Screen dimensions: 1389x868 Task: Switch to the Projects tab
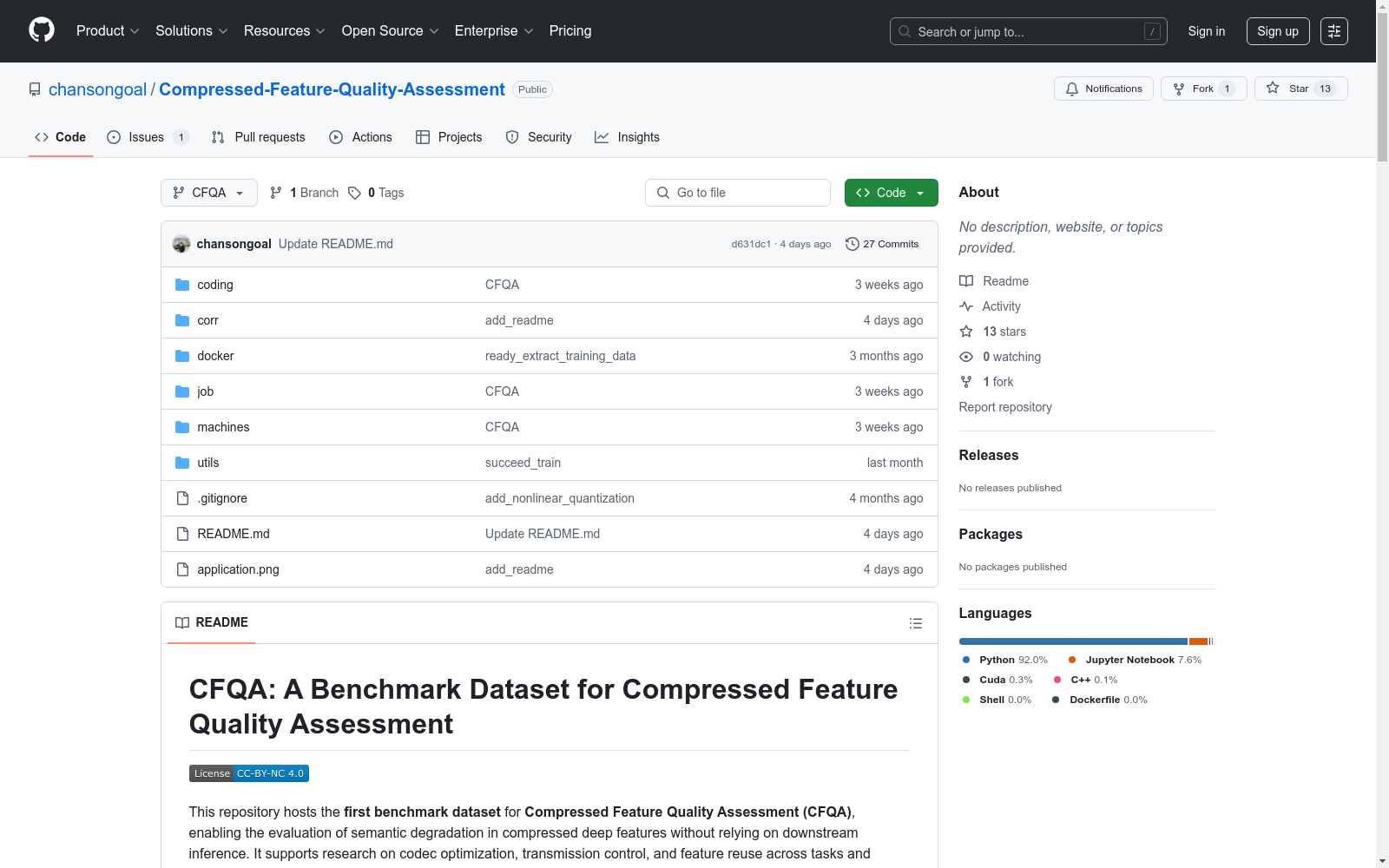pyautogui.click(x=449, y=137)
